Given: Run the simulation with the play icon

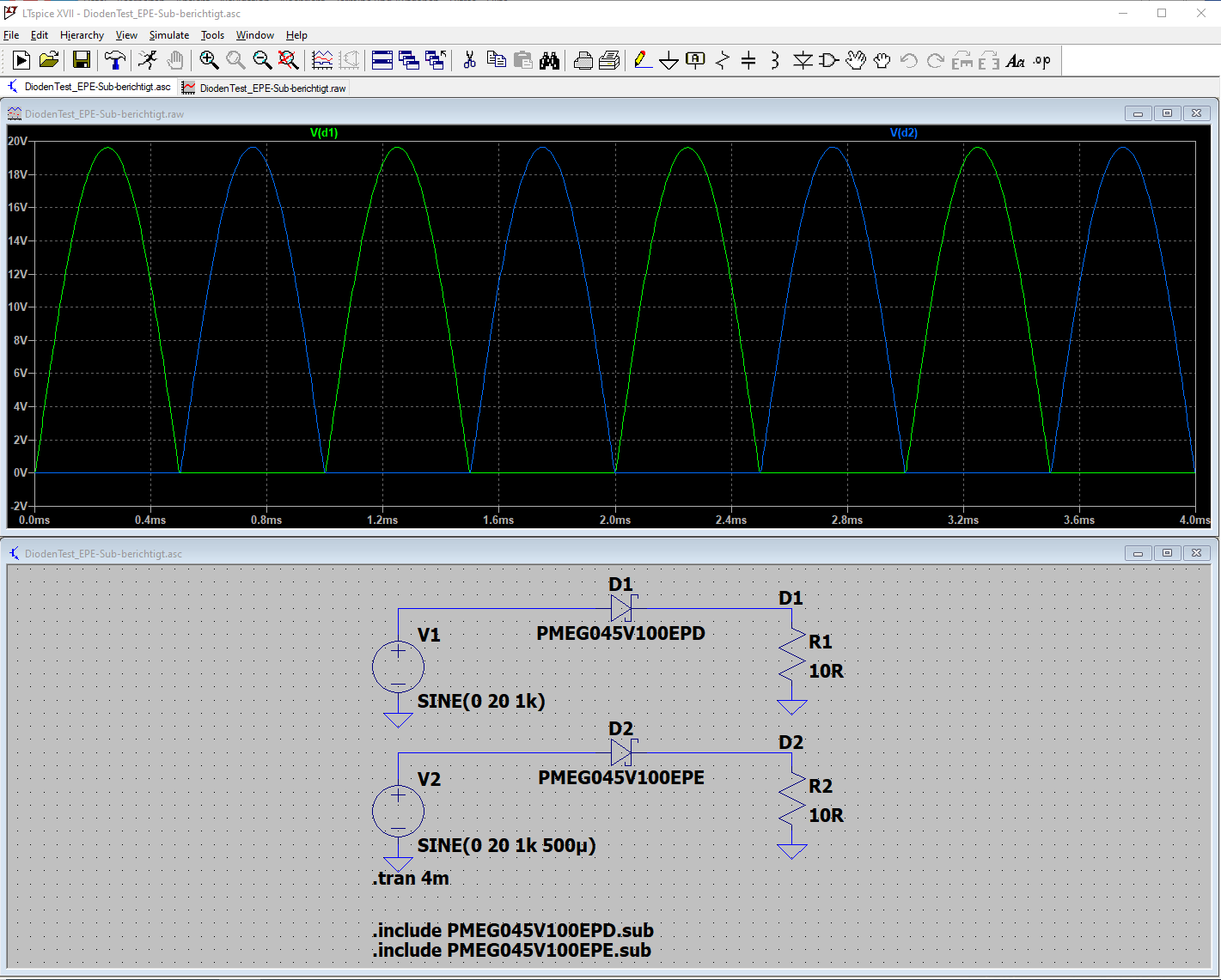Looking at the screenshot, I should pyautogui.click(x=20, y=60).
